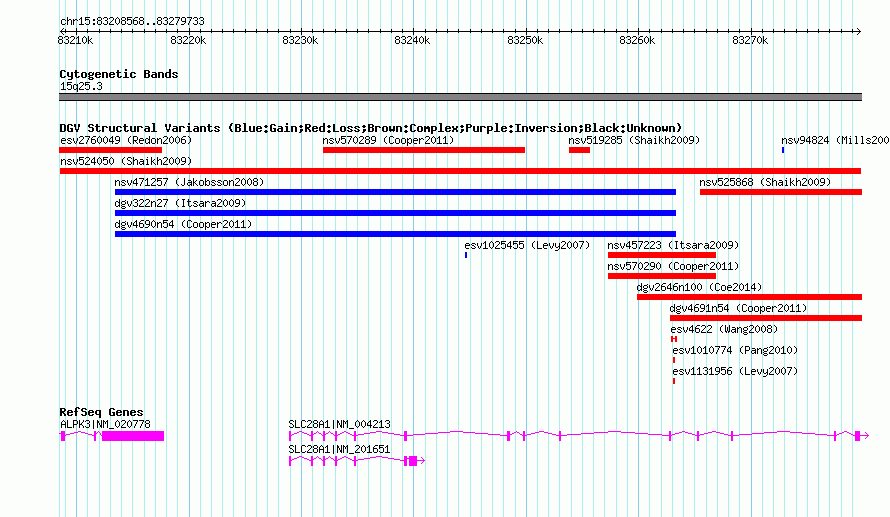Click the 'dgv2646n100 (Coe2014)' label

(x=699, y=287)
